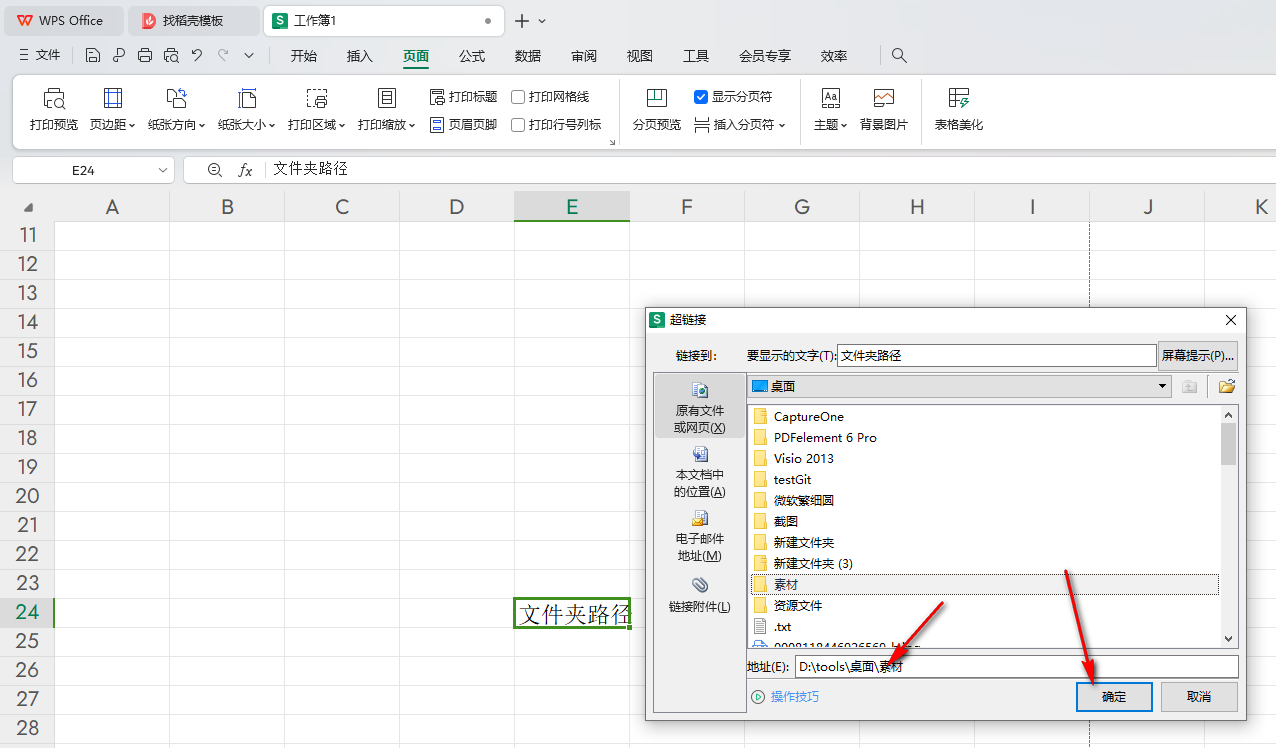Screen dimensions: 1276x748
Task: Click the browse for file folder icon
Action: tap(1227, 386)
